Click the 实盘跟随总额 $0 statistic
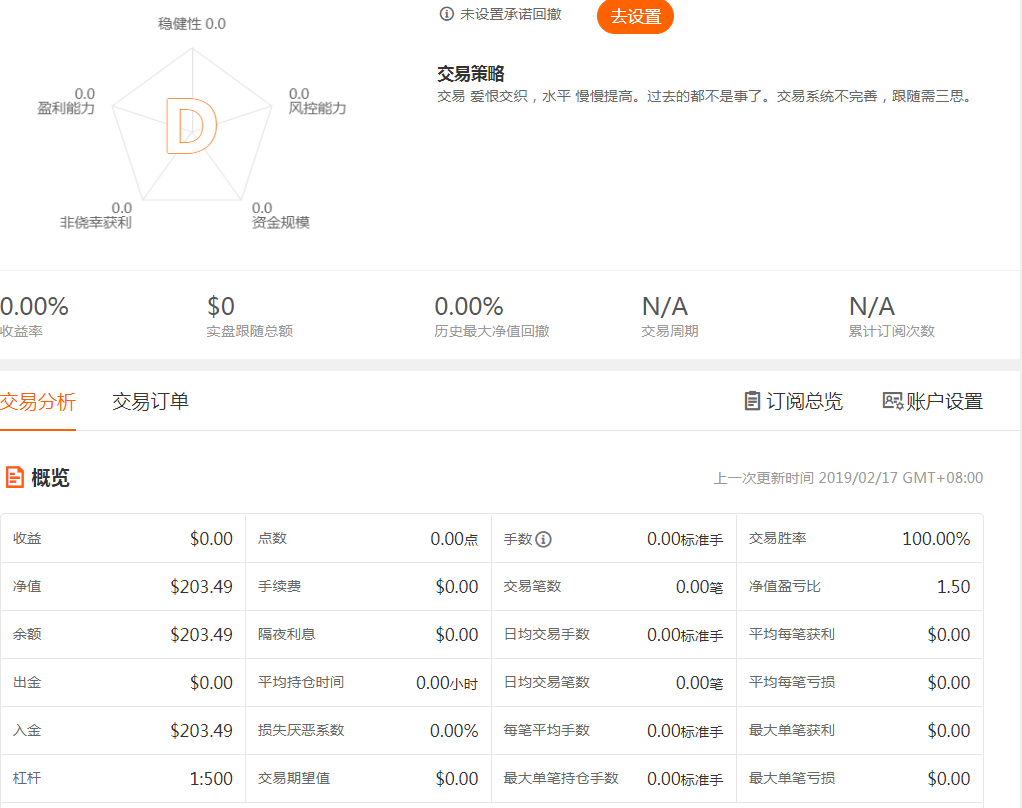The image size is (1022, 808). [x=249, y=317]
